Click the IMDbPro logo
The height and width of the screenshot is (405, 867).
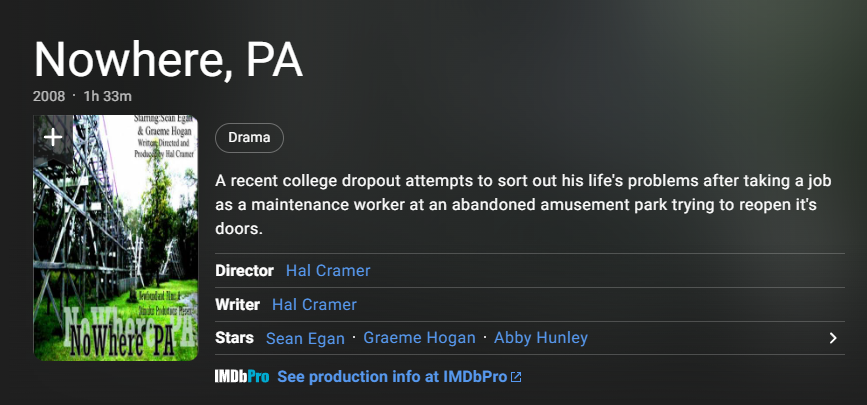click(243, 377)
